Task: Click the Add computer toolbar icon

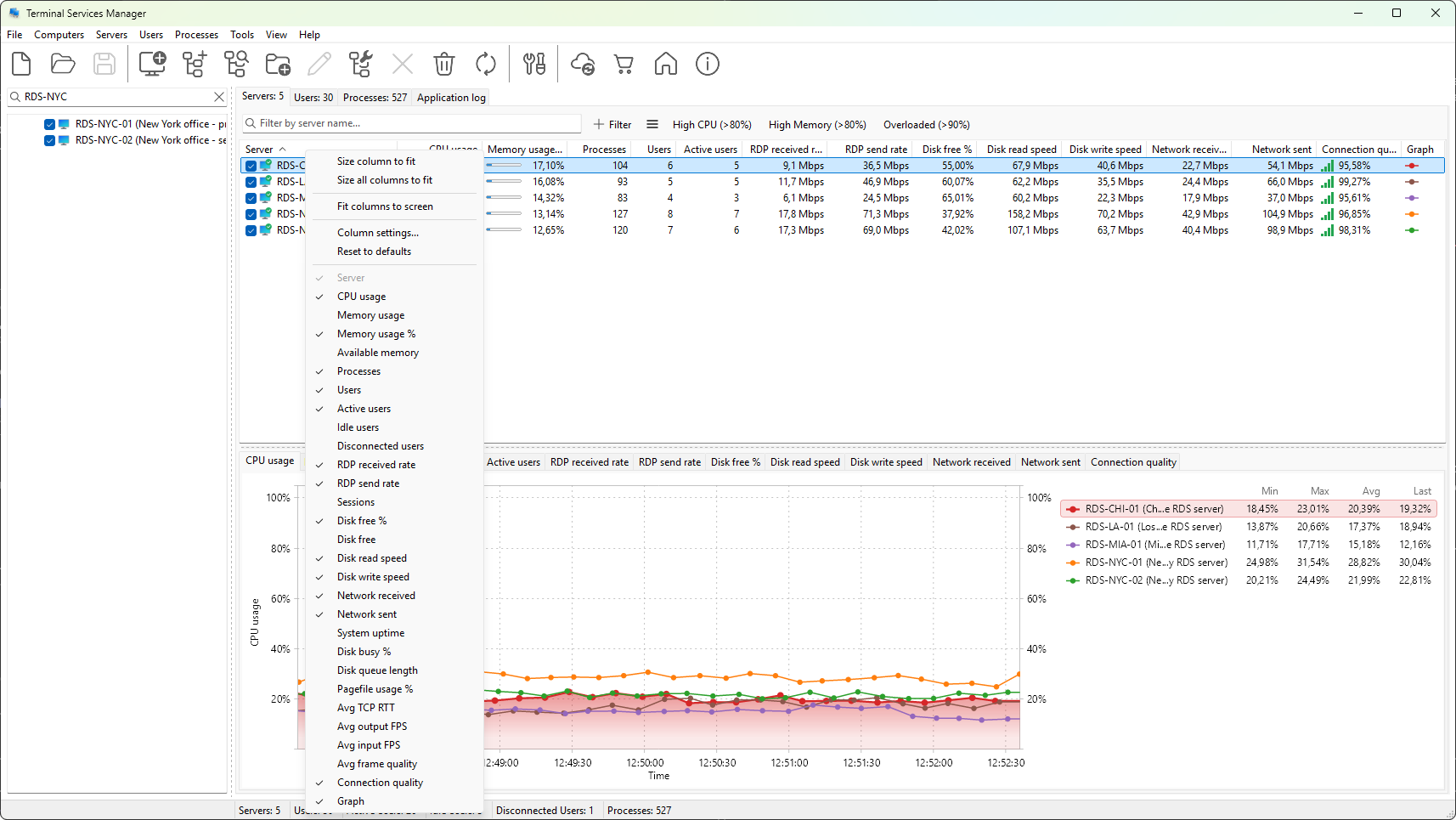Action: point(152,64)
